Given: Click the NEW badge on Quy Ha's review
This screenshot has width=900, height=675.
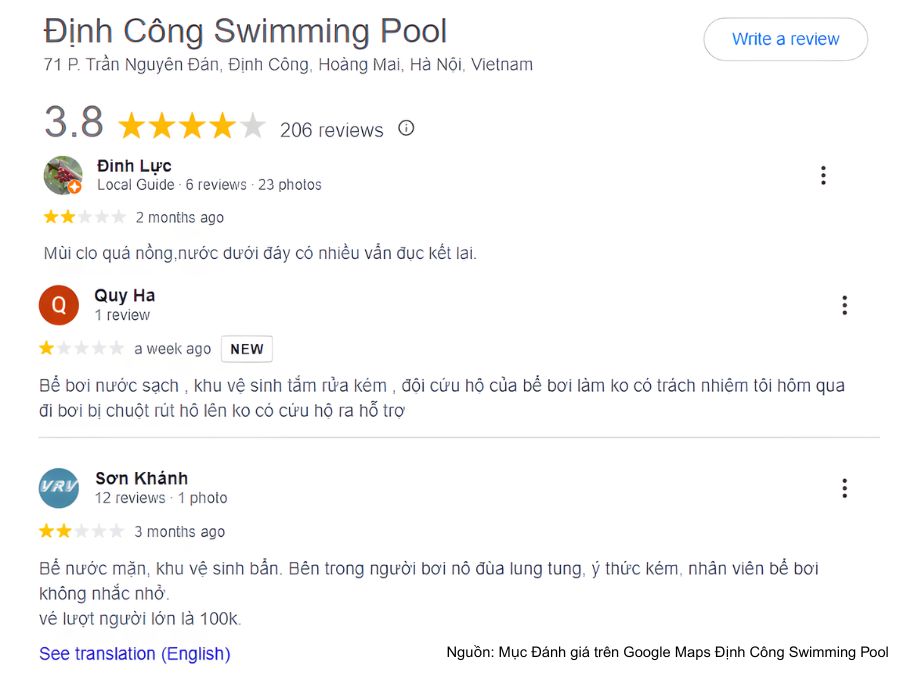Looking at the screenshot, I should coord(246,349).
